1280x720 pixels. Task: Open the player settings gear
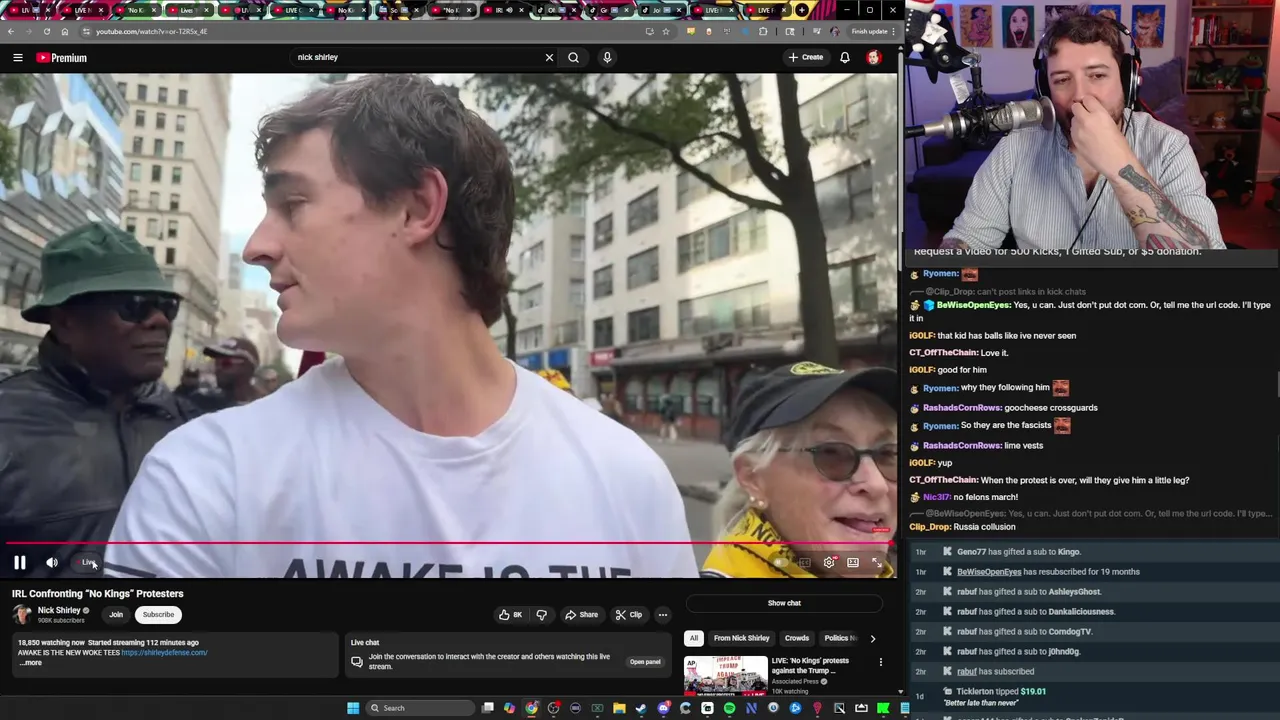[x=829, y=563]
